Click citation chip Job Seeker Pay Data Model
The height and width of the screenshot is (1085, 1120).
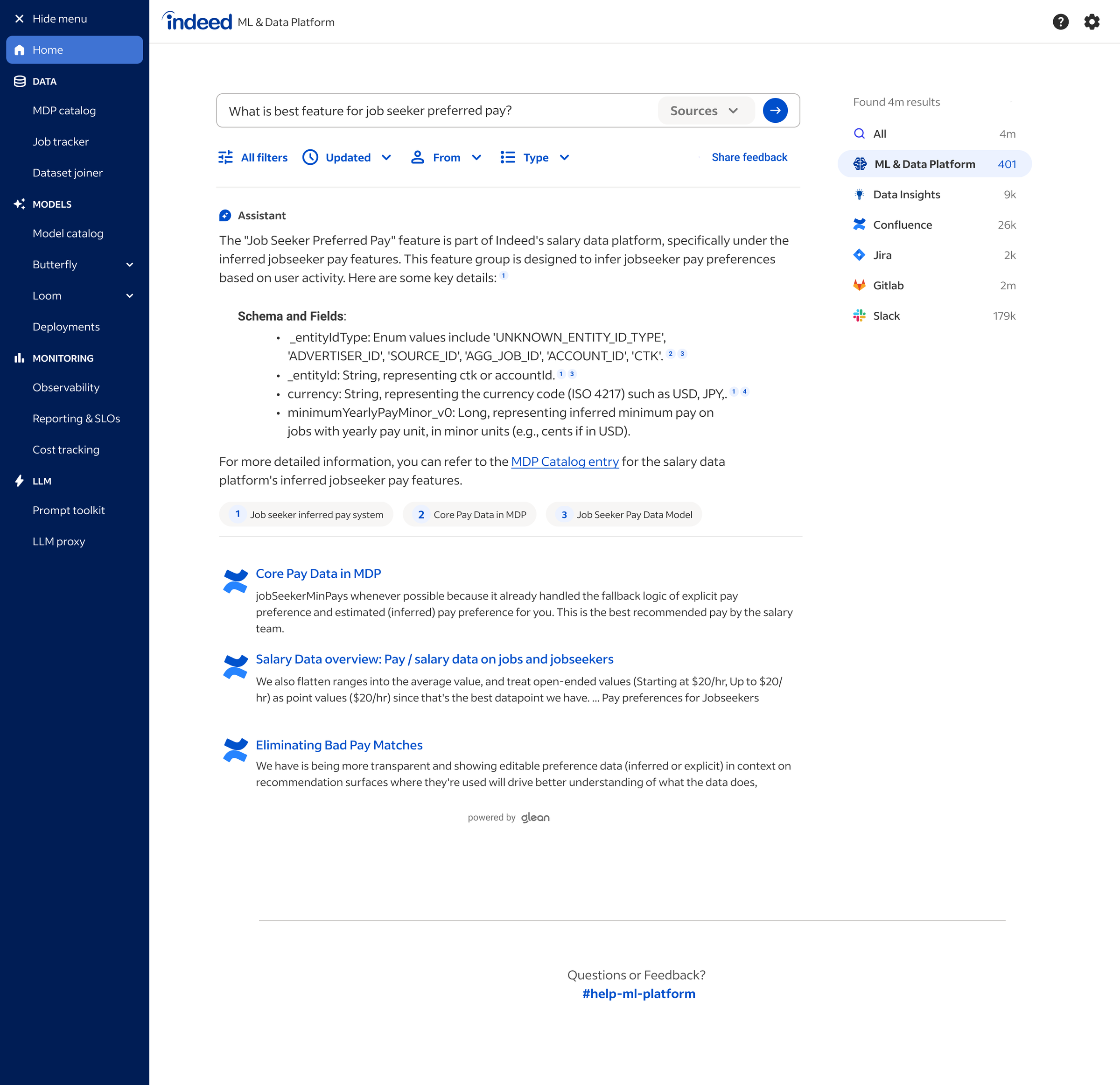624,514
